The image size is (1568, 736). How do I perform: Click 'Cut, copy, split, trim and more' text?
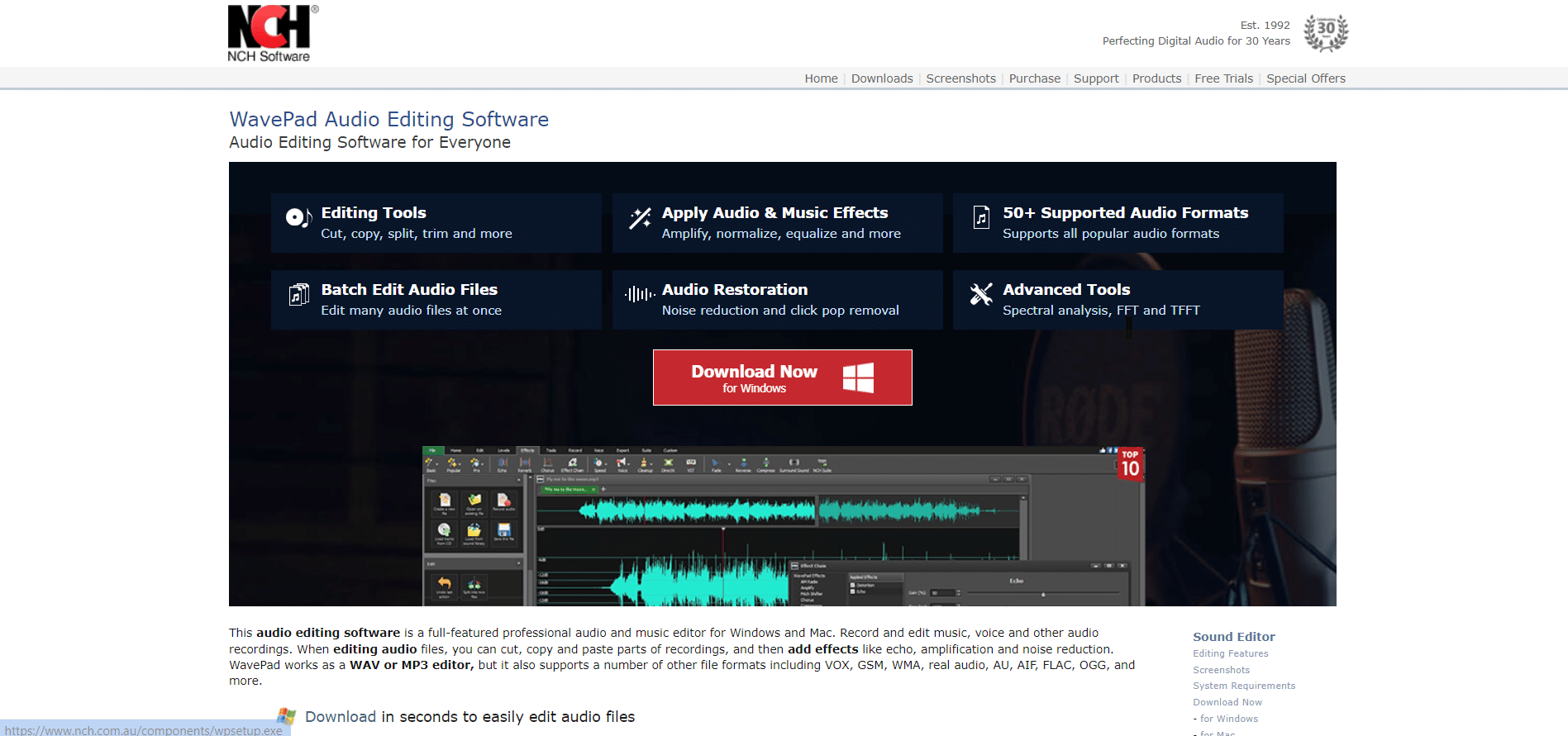(x=417, y=234)
